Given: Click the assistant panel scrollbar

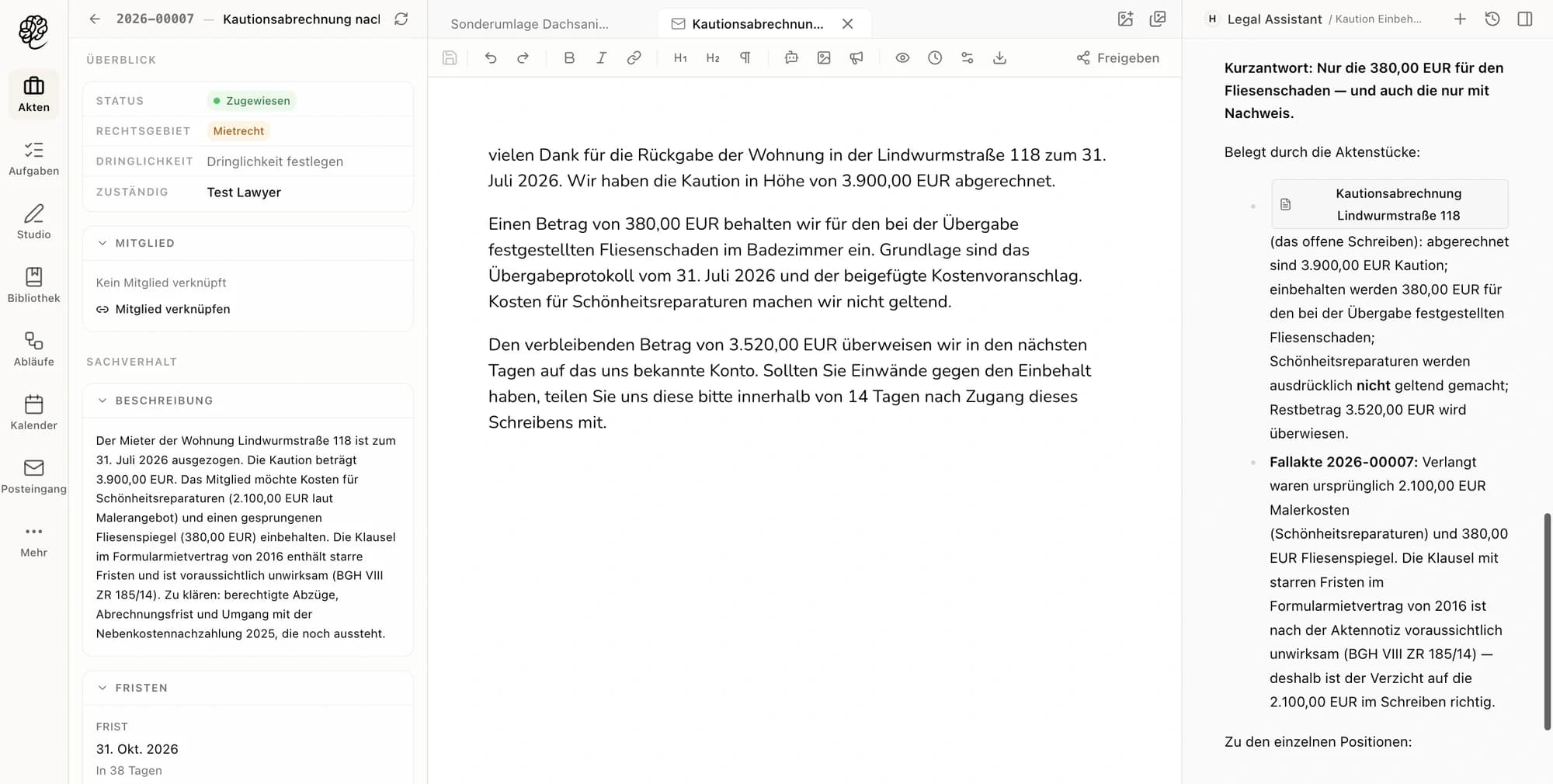Looking at the screenshot, I should point(1547,621).
